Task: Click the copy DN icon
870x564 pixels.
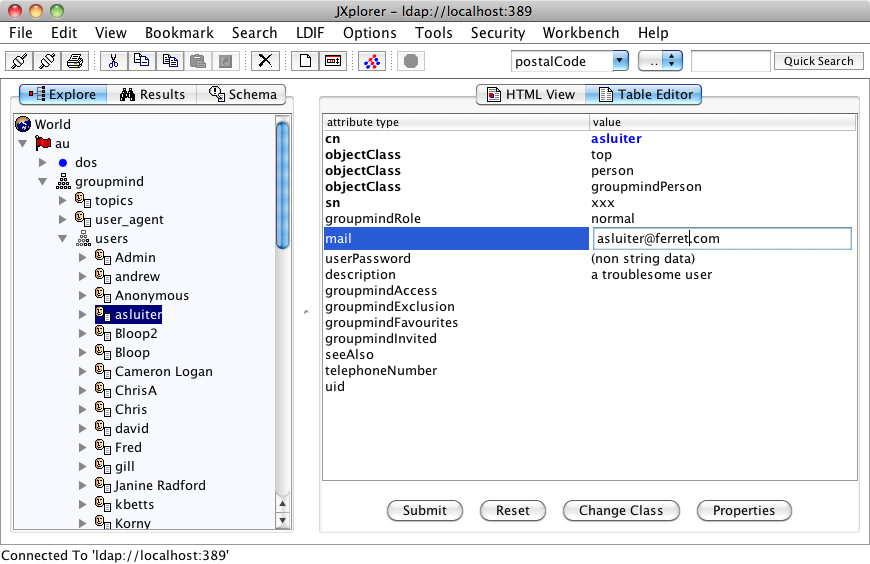Action: click(170, 61)
